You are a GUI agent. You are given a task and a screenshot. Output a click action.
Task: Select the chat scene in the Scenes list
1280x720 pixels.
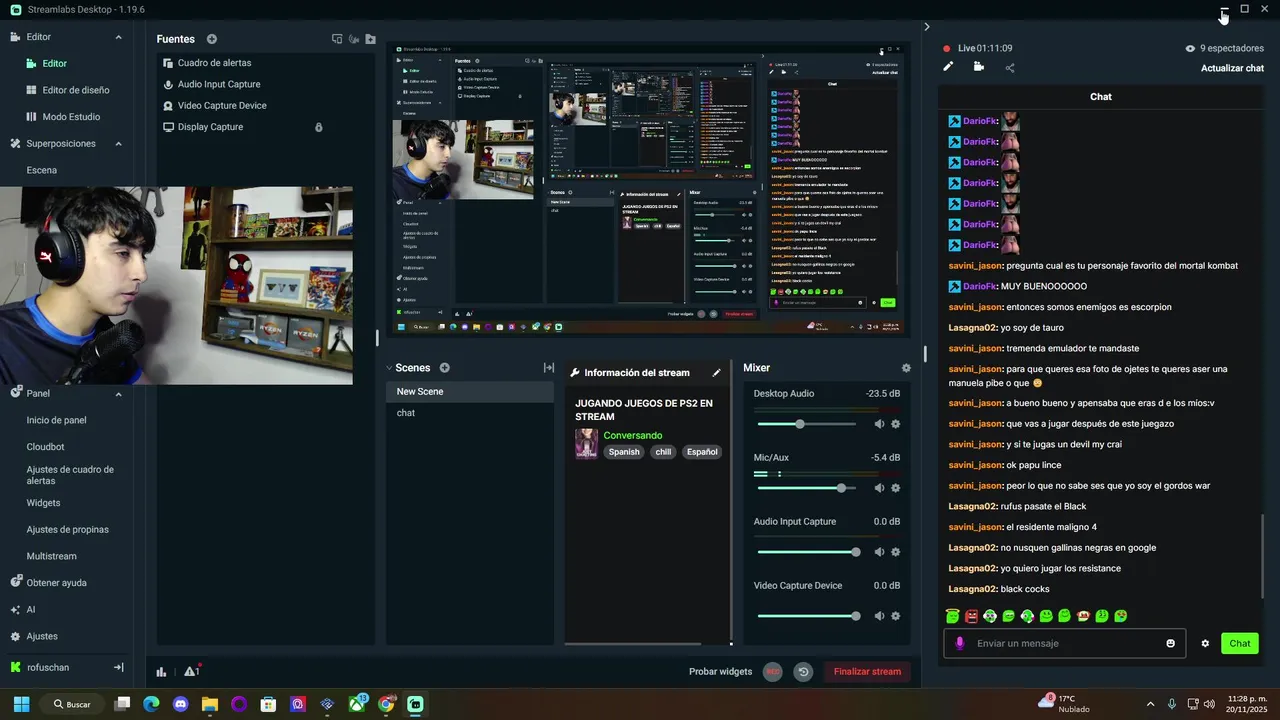click(470, 413)
